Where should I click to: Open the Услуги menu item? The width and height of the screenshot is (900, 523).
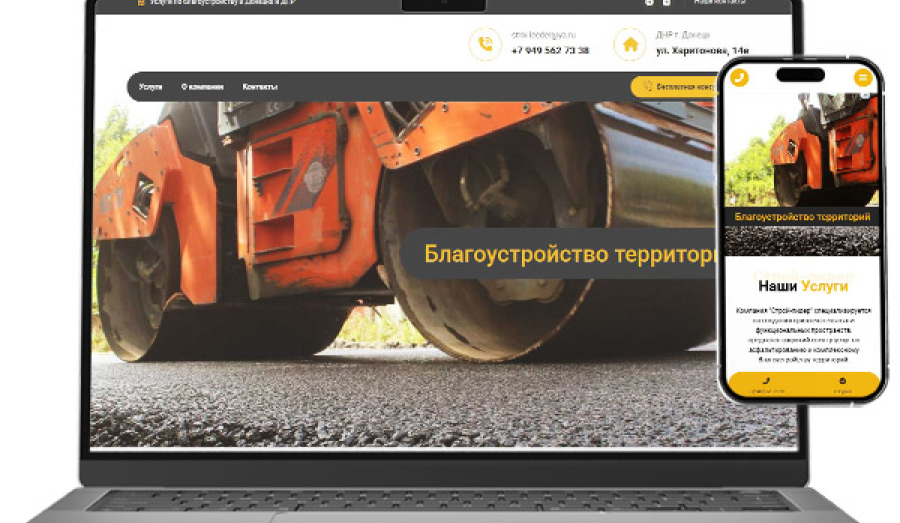[x=151, y=87]
